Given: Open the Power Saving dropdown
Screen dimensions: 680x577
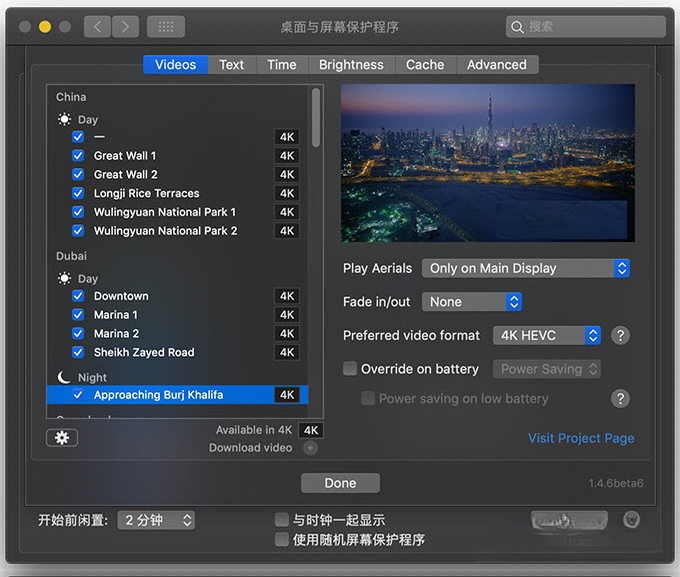Looking at the screenshot, I should [x=547, y=369].
